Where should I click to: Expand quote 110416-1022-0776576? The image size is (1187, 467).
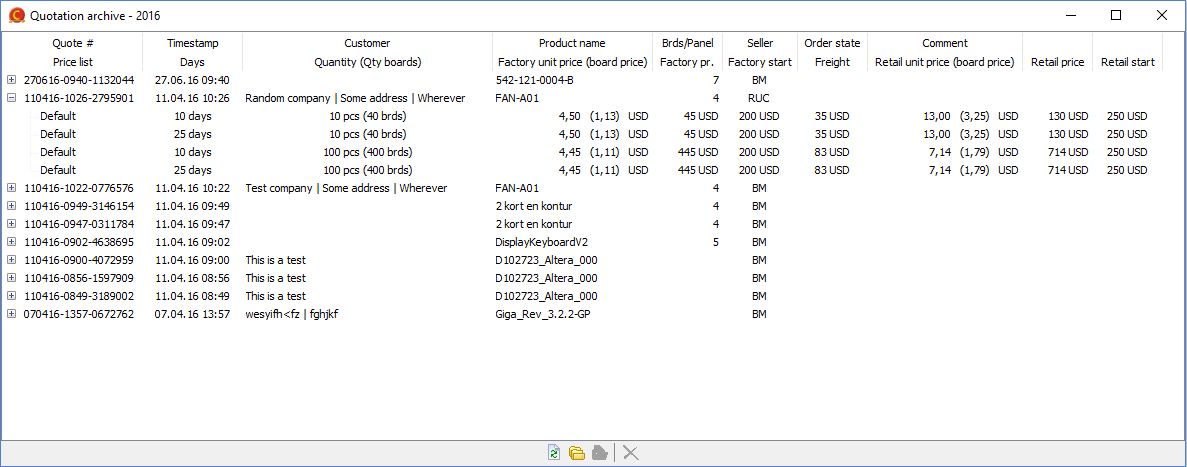(x=11, y=188)
